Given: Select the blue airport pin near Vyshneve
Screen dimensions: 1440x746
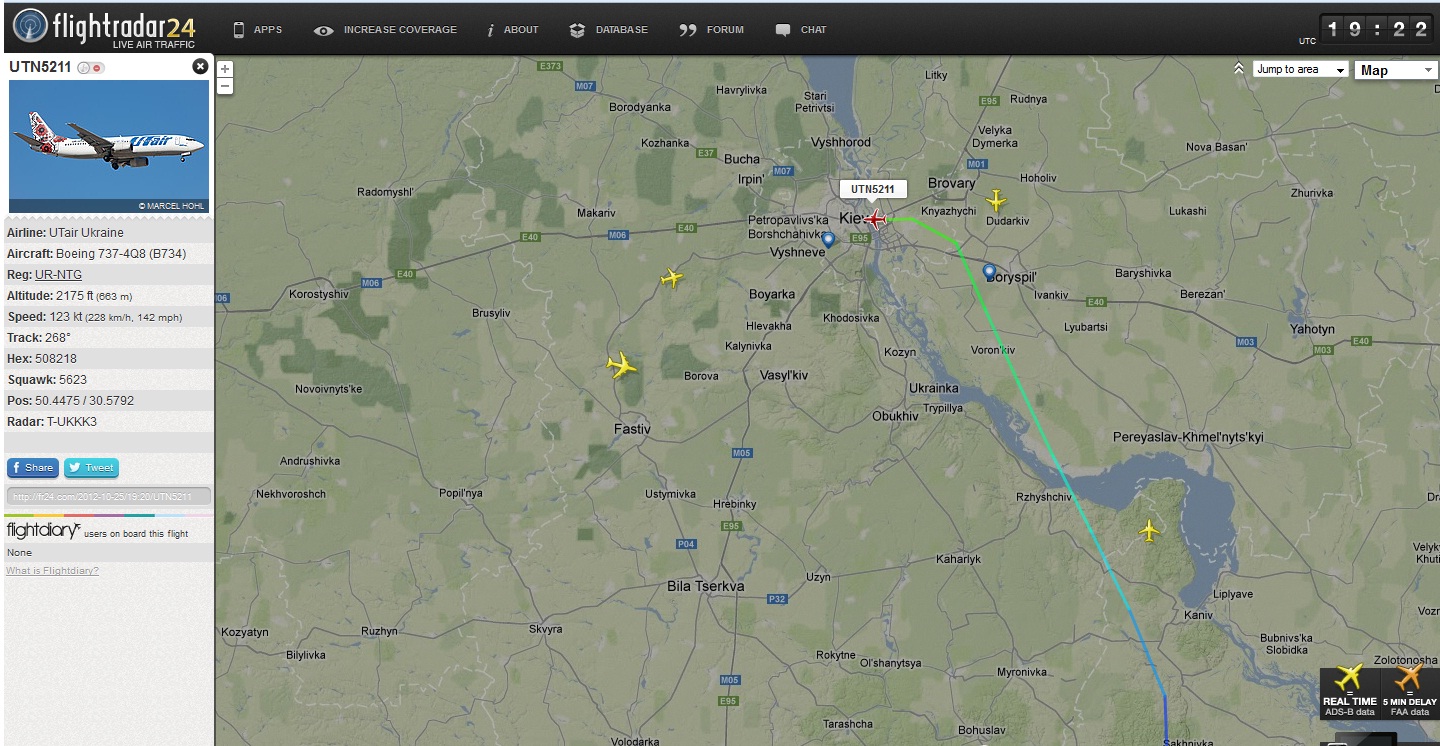Looking at the screenshot, I should point(828,240).
